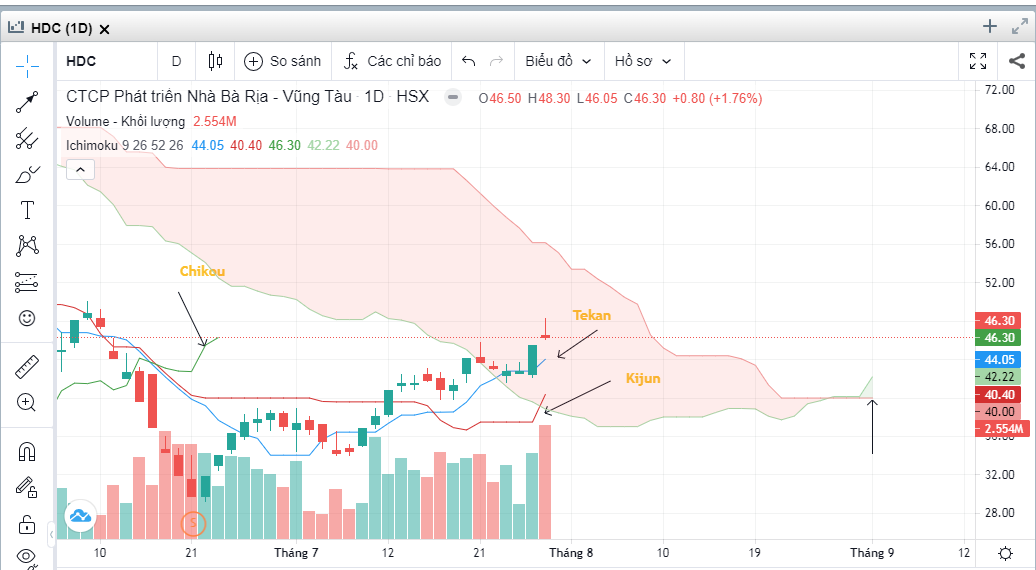The image size is (1036, 570).
Task: Click the zoom in magnifier tool
Action: 27,402
